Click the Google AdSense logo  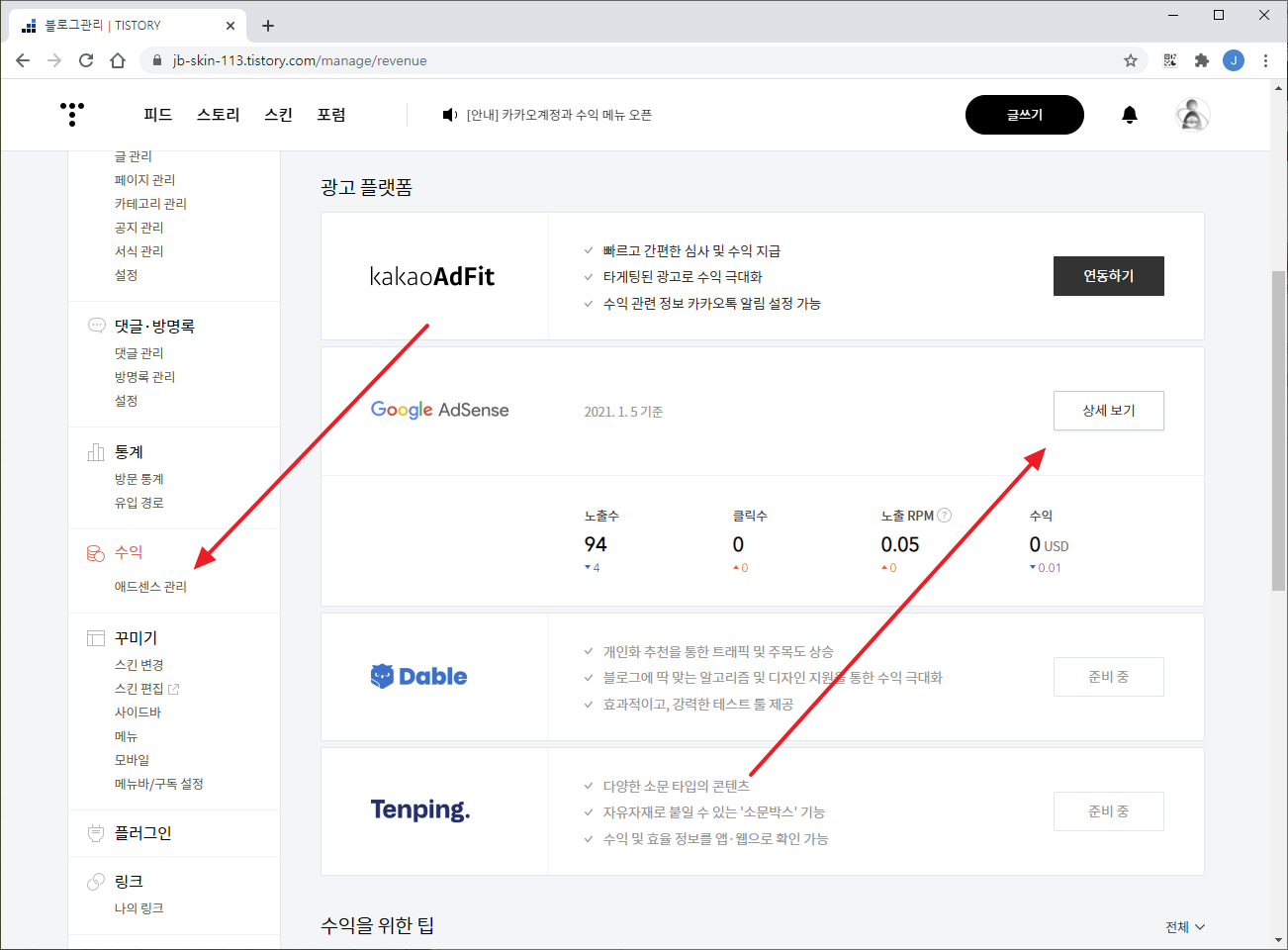tap(440, 410)
